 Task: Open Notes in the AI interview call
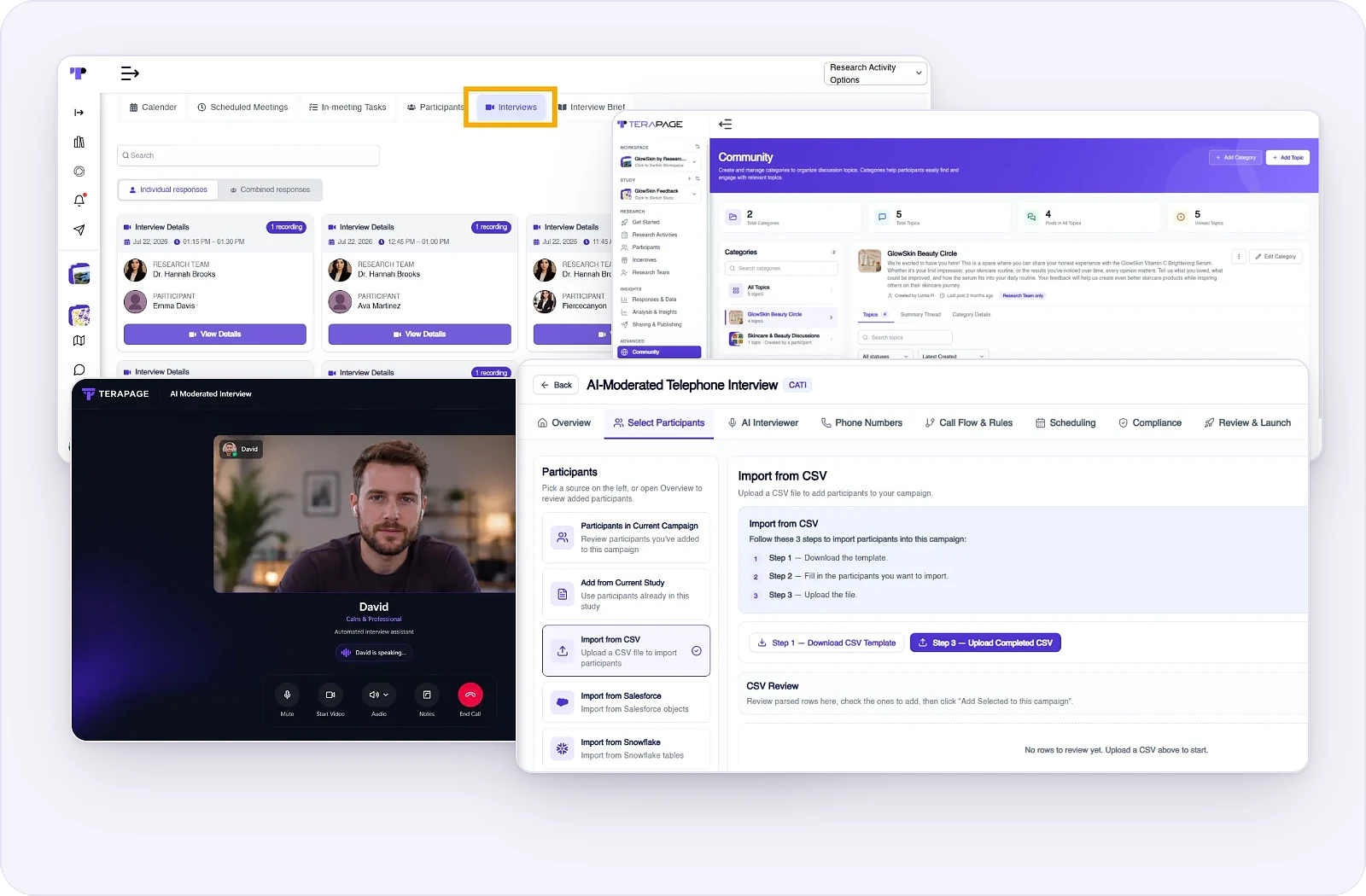click(x=427, y=695)
